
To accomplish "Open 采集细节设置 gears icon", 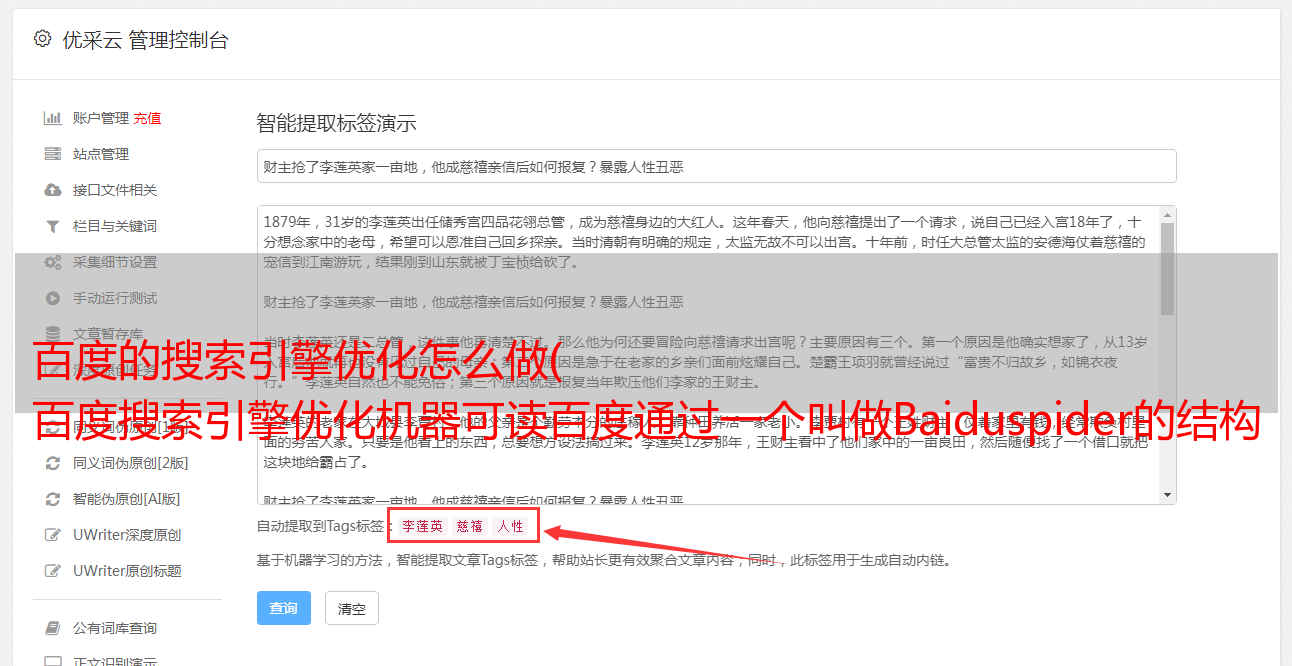I will pyautogui.click(x=53, y=262).
